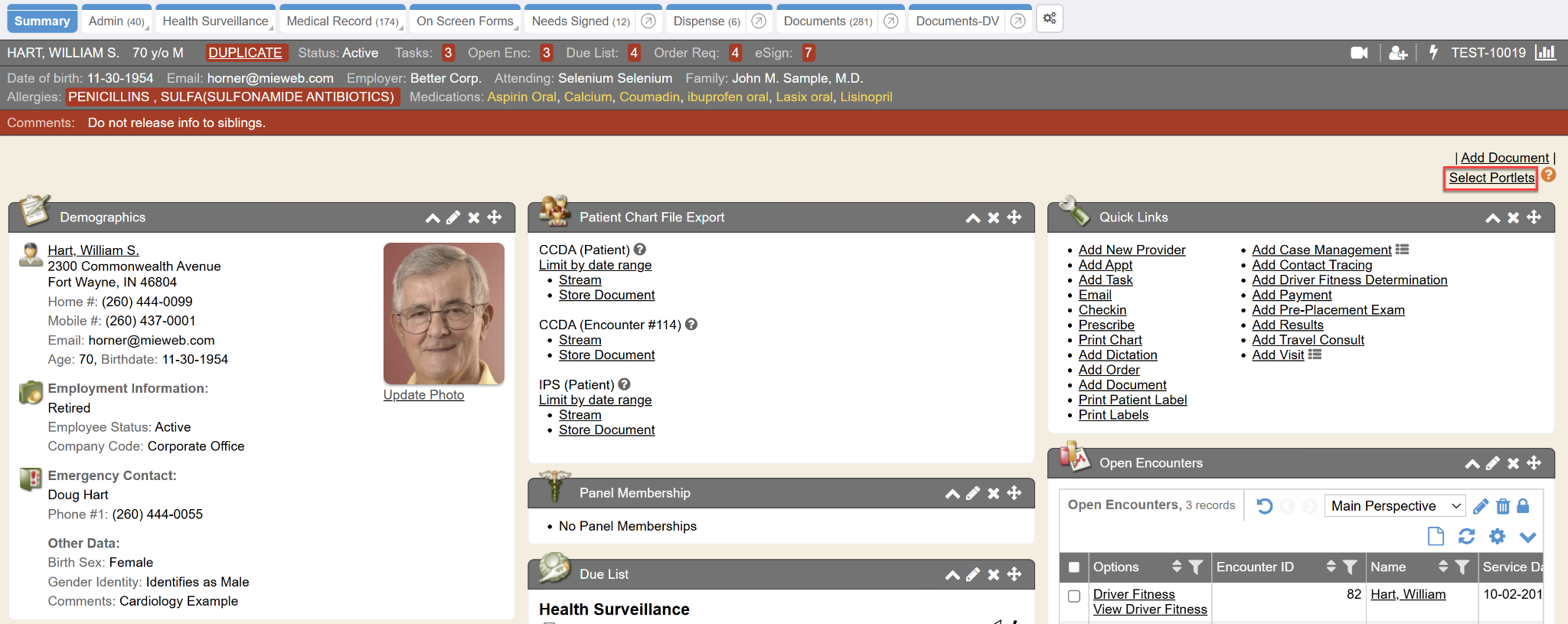Switch to the Medical Record tab
The image size is (1568, 624).
pos(341,21)
